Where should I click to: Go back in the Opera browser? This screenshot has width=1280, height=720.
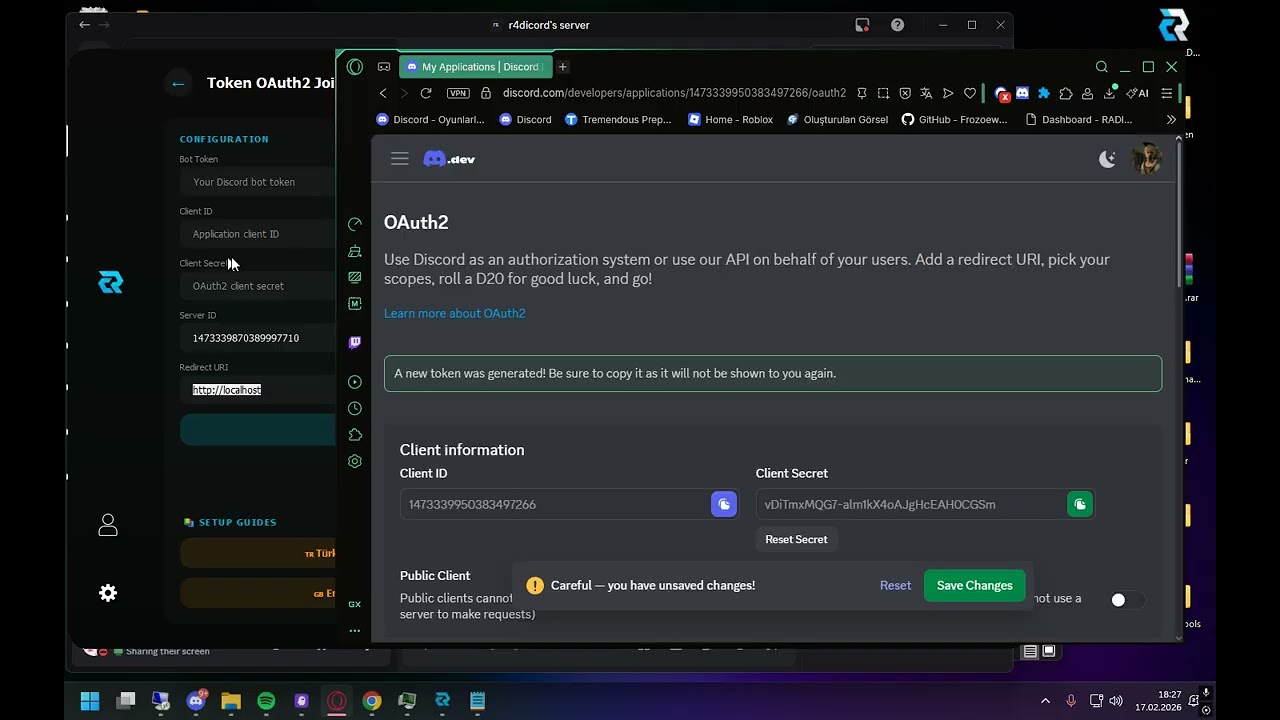pyautogui.click(x=383, y=93)
